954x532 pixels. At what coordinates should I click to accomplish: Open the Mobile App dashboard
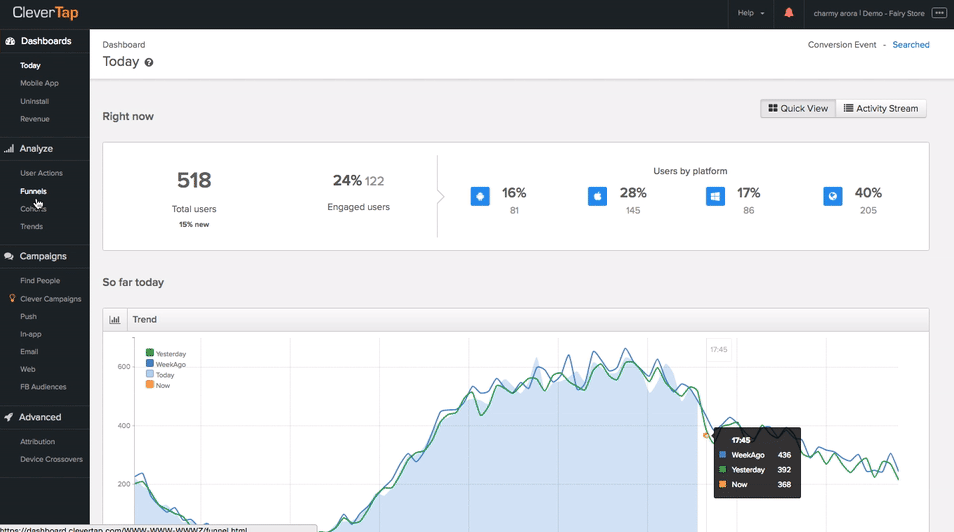coord(40,83)
